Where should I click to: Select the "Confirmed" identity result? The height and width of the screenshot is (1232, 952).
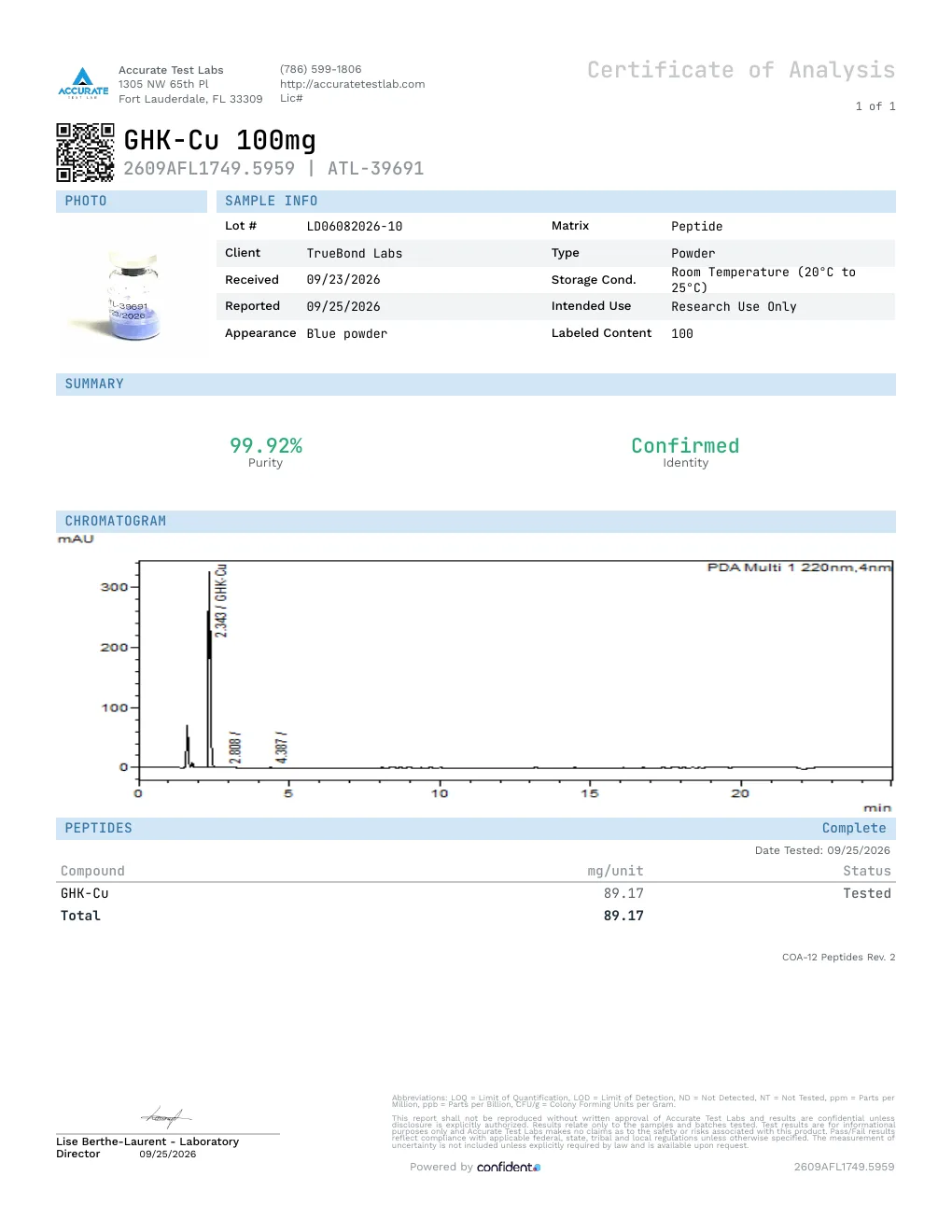[x=685, y=446]
